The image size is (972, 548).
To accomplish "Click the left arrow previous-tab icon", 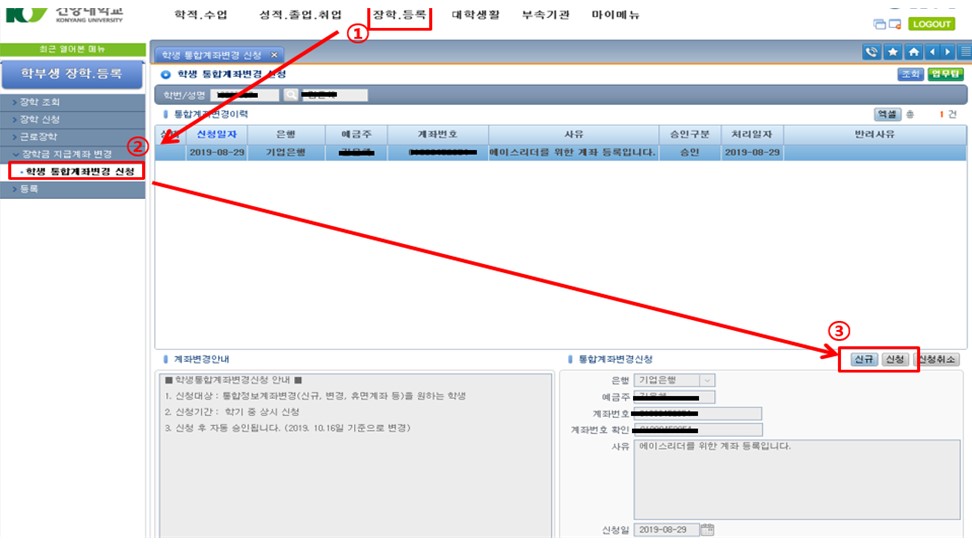I will coord(932,53).
